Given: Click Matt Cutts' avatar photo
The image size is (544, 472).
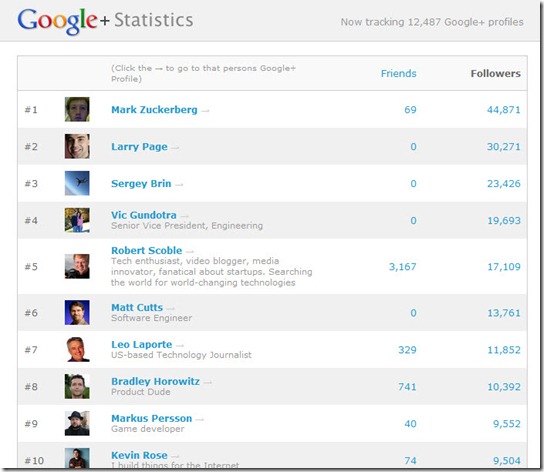Looking at the screenshot, I should click(x=77, y=312).
